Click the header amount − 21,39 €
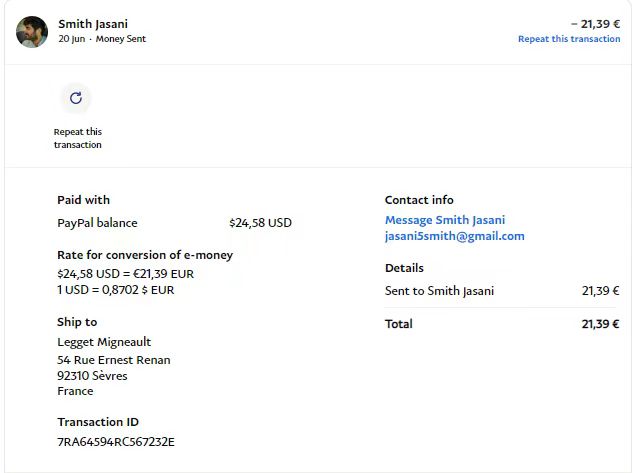 [x=595, y=23]
